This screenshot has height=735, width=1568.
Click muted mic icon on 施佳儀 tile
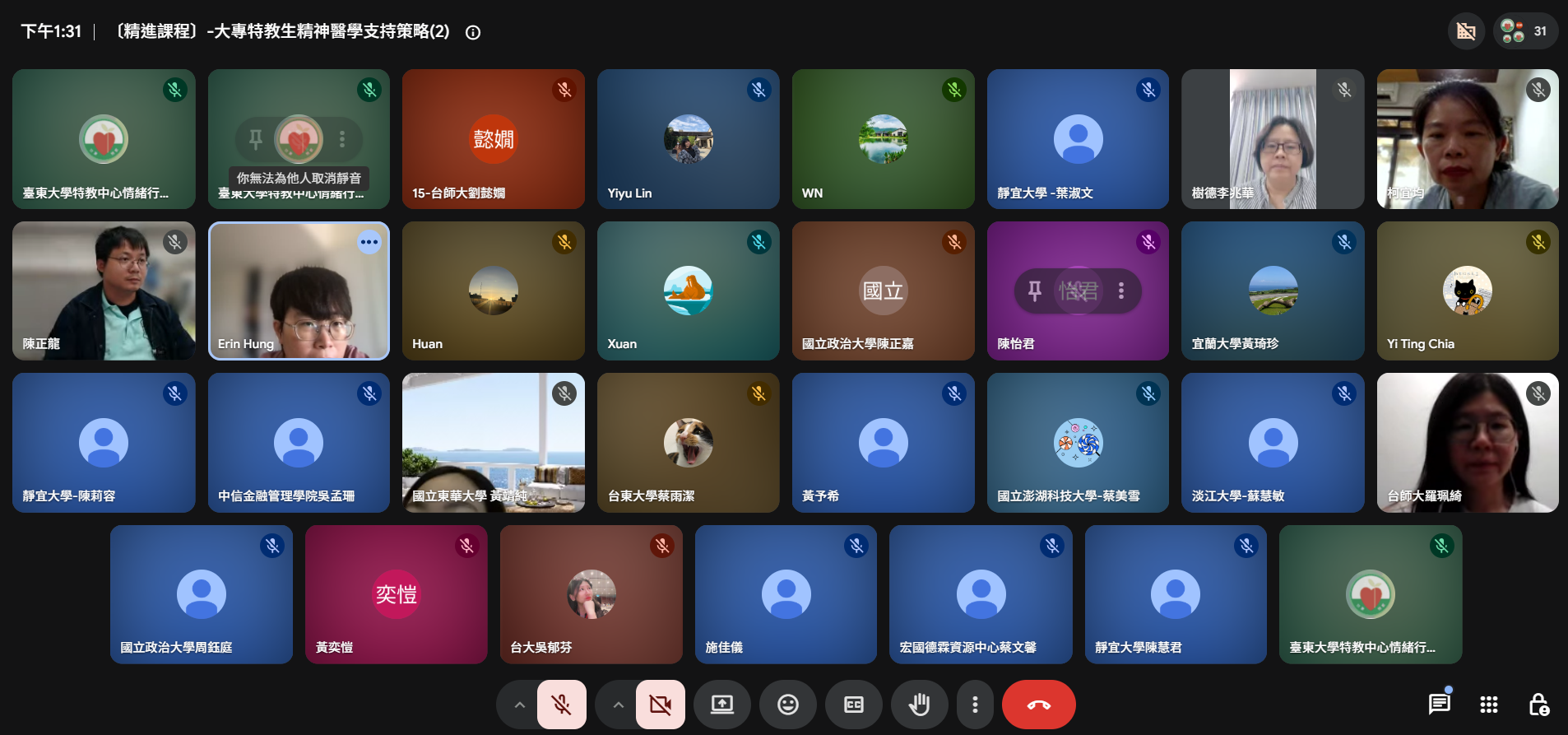(x=856, y=546)
